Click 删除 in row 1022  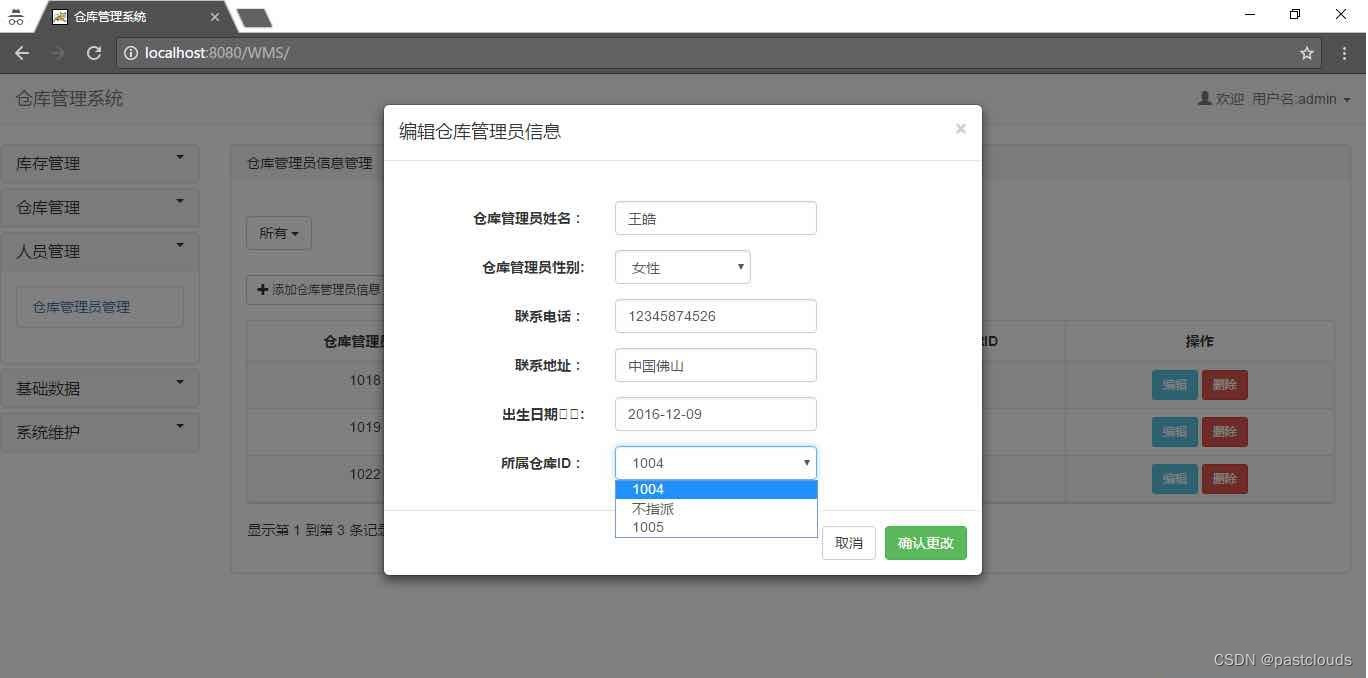[x=1225, y=479]
